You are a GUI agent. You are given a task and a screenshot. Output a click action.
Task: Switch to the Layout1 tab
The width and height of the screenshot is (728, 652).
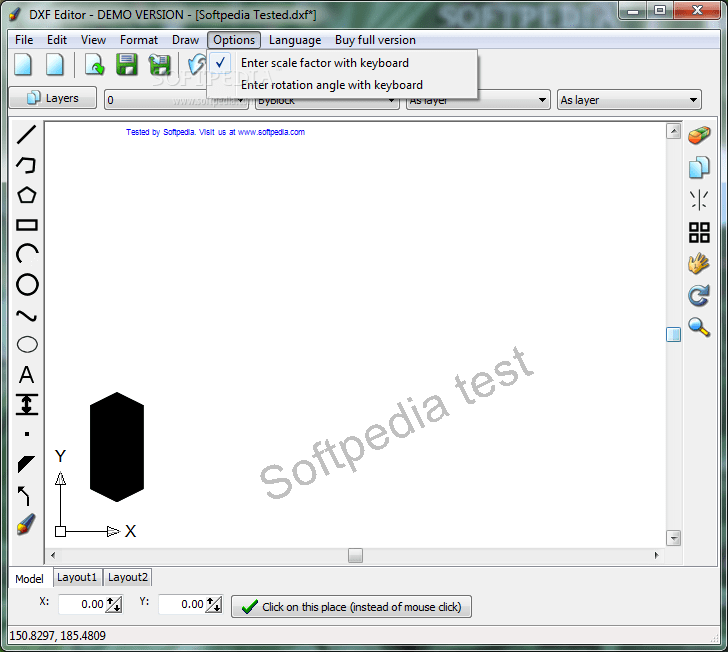pos(77,577)
